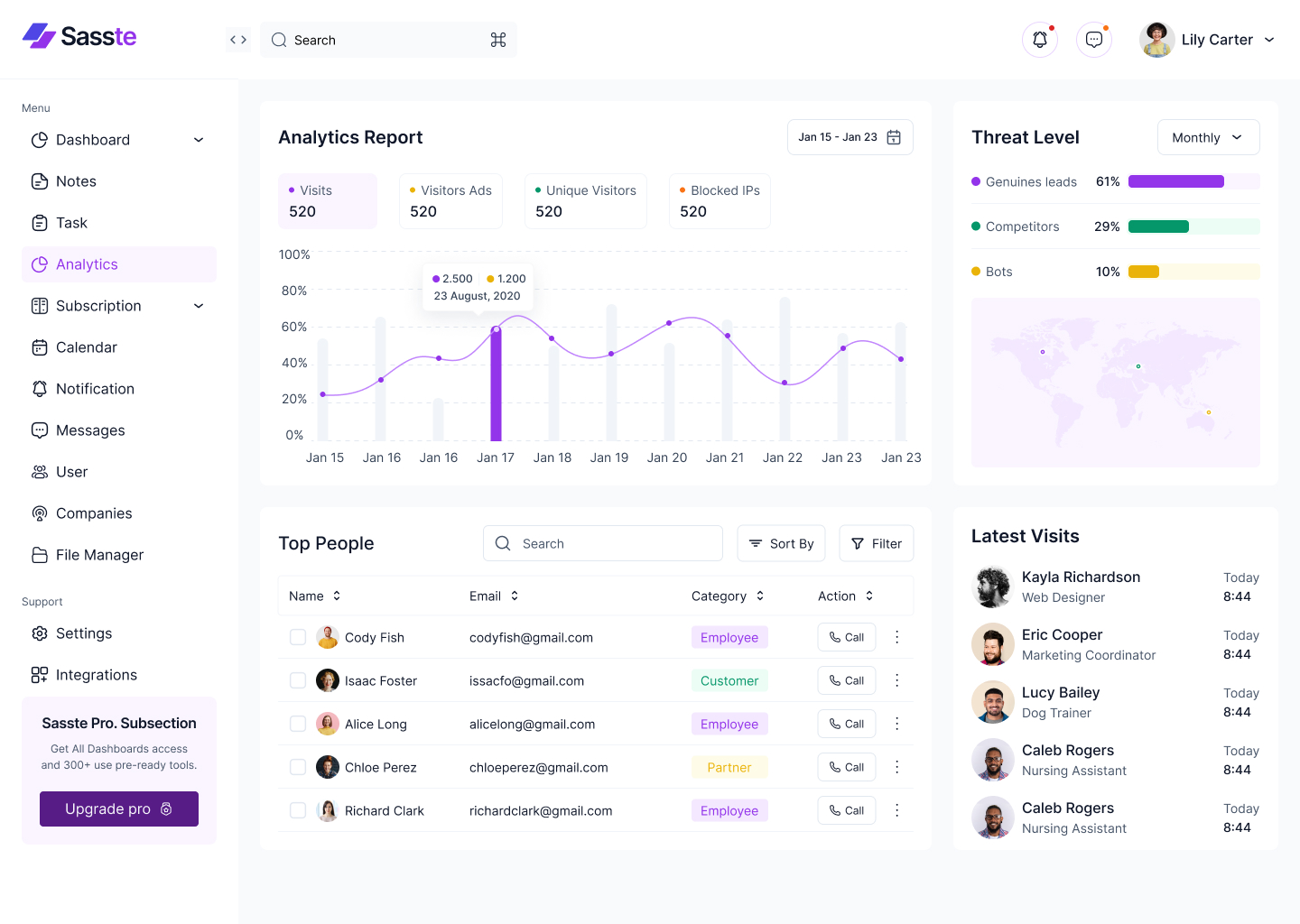Select the checkbox for Richard Clark
This screenshot has height=924, width=1300.
point(298,809)
